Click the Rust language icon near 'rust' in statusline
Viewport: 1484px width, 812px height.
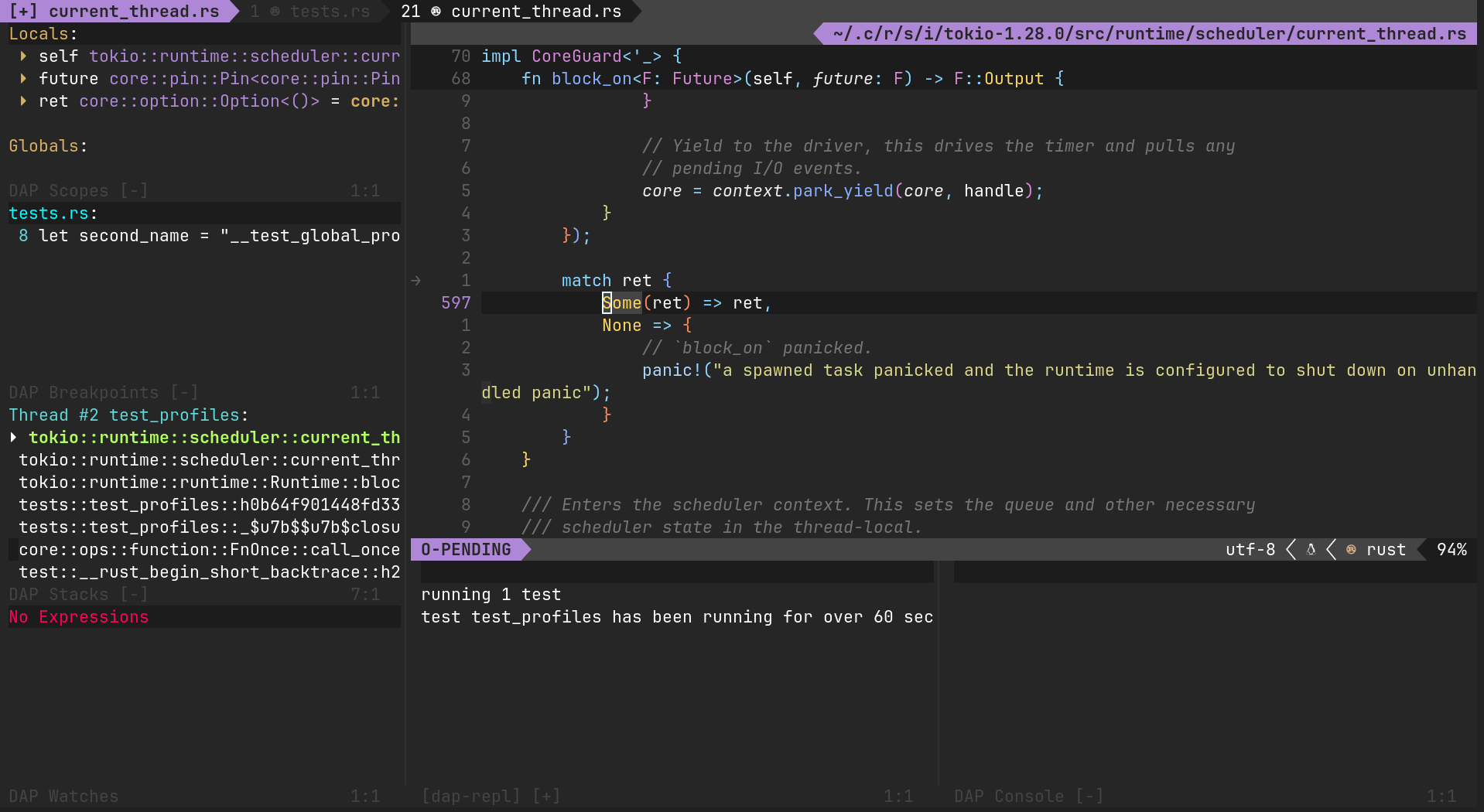pos(1350,549)
